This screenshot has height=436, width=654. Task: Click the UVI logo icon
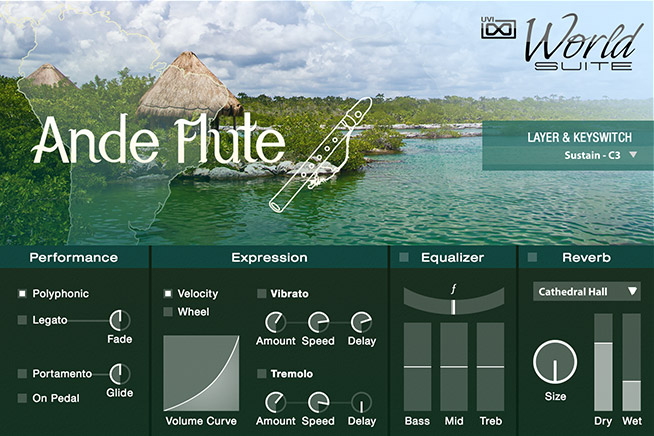pyautogui.click(x=498, y=28)
